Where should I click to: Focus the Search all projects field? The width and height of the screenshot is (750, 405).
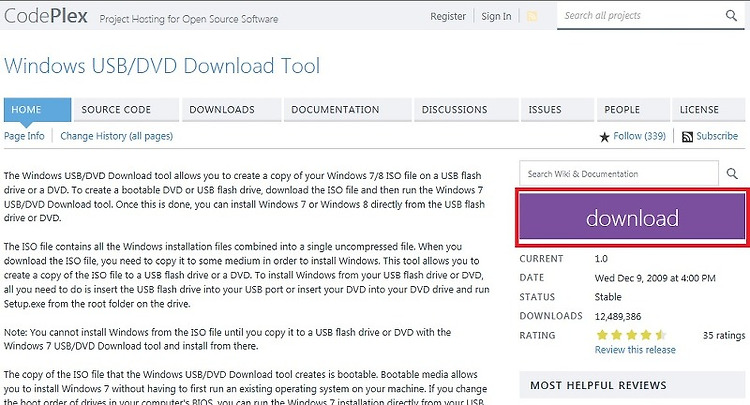coord(640,16)
